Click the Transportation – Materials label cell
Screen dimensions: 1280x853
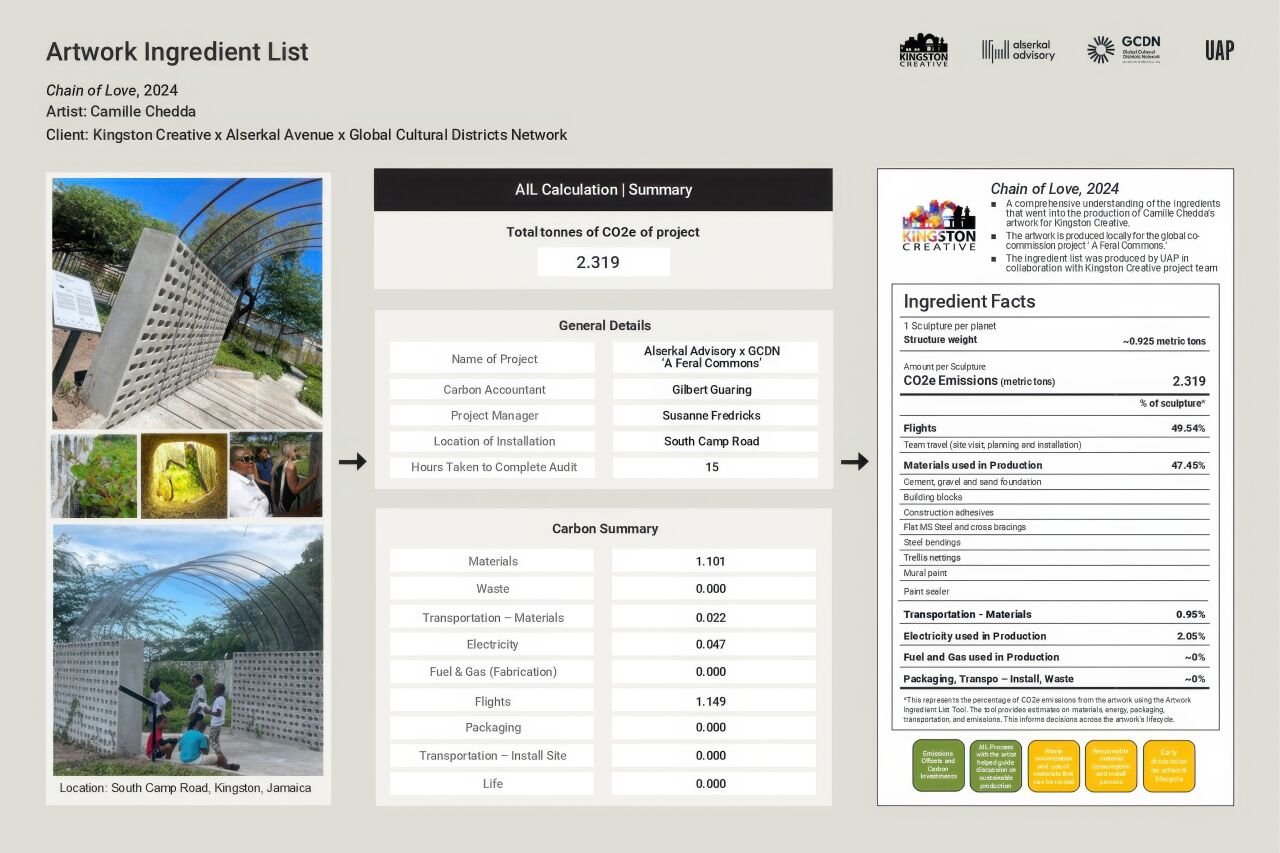point(492,617)
